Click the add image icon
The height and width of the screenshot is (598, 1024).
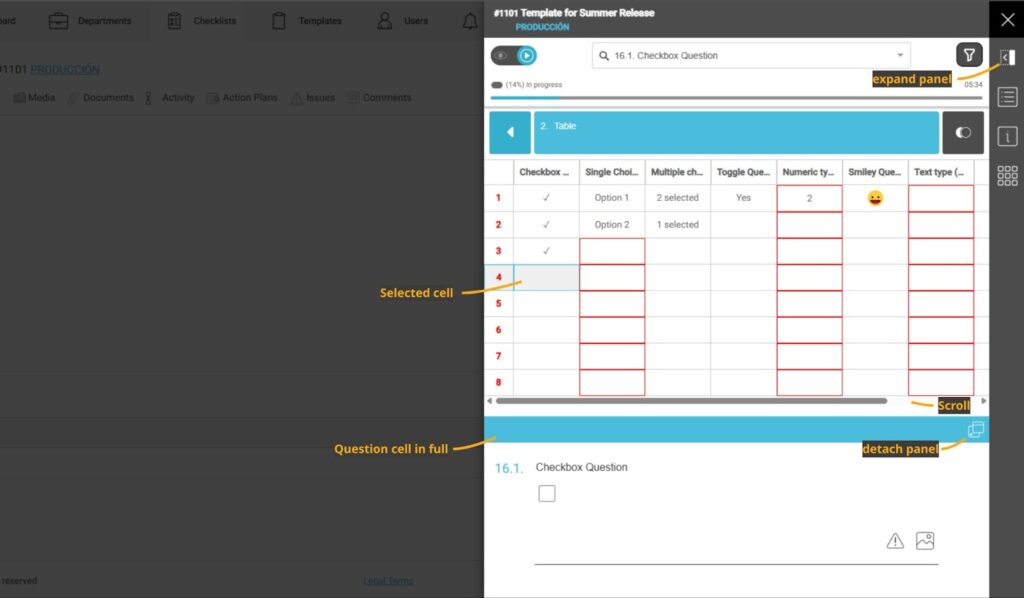click(x=925, y=541)
